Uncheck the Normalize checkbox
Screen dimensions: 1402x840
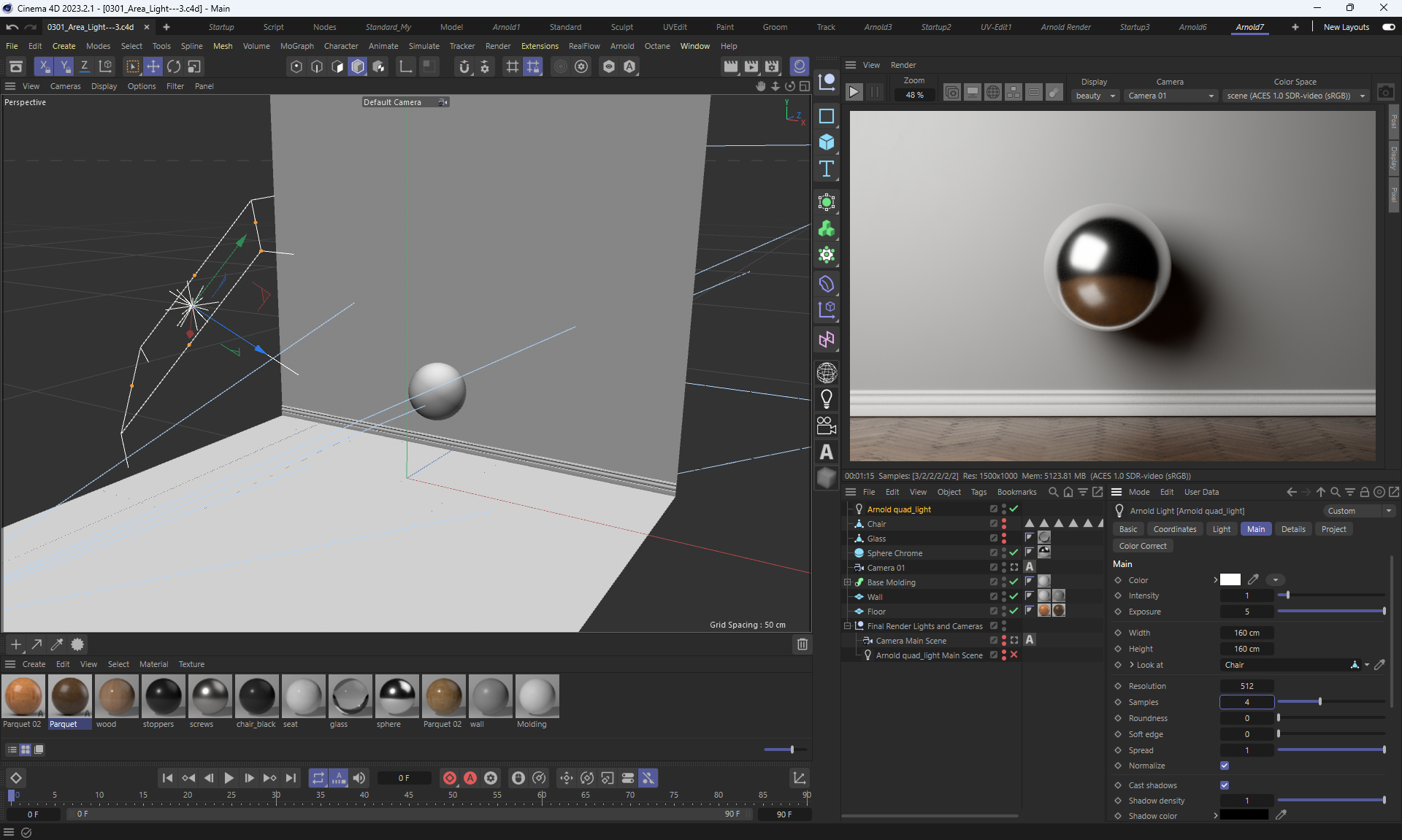(x=1225, y=766)
